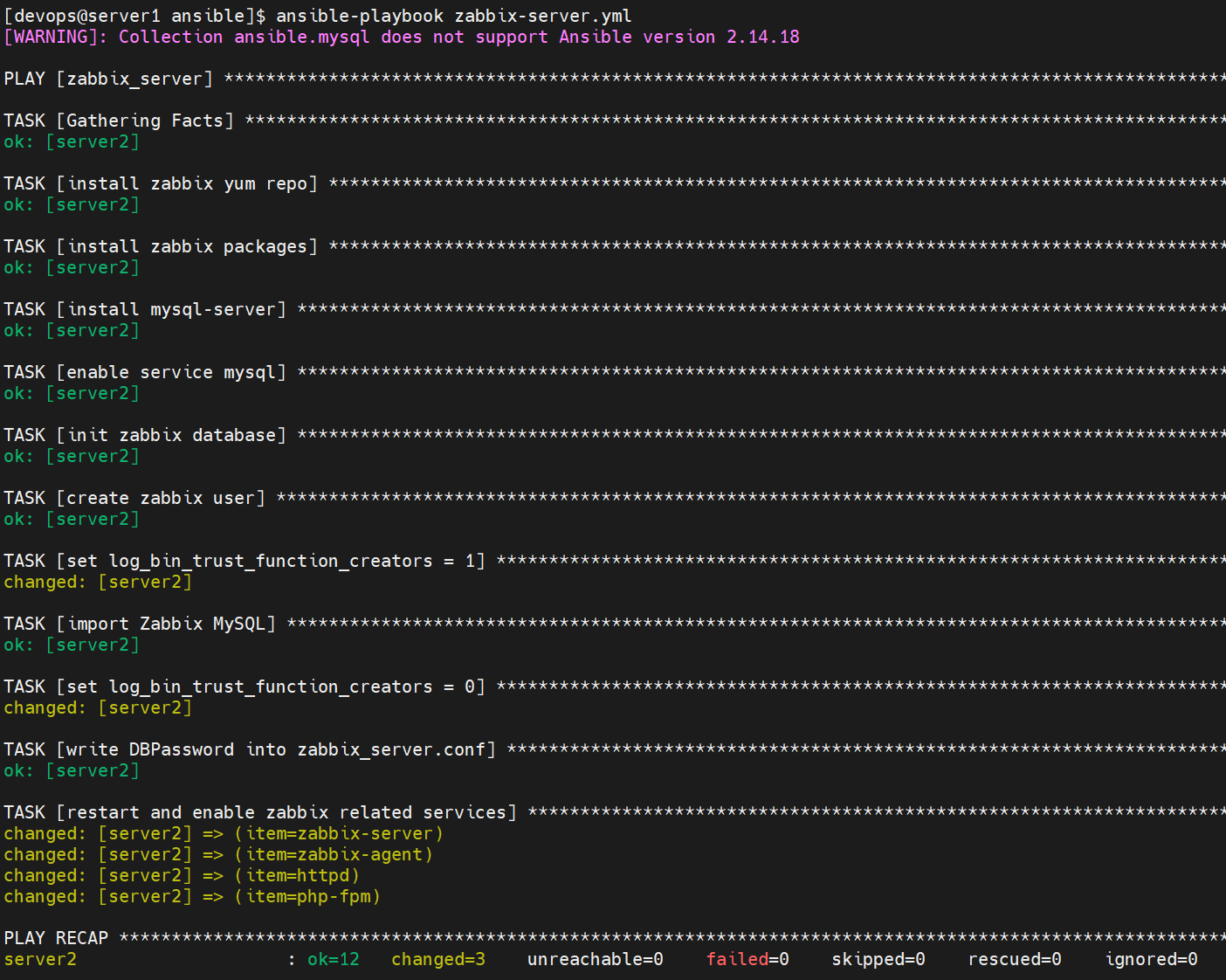Select the "ignored=0" recap value

tap(1151, 959)
